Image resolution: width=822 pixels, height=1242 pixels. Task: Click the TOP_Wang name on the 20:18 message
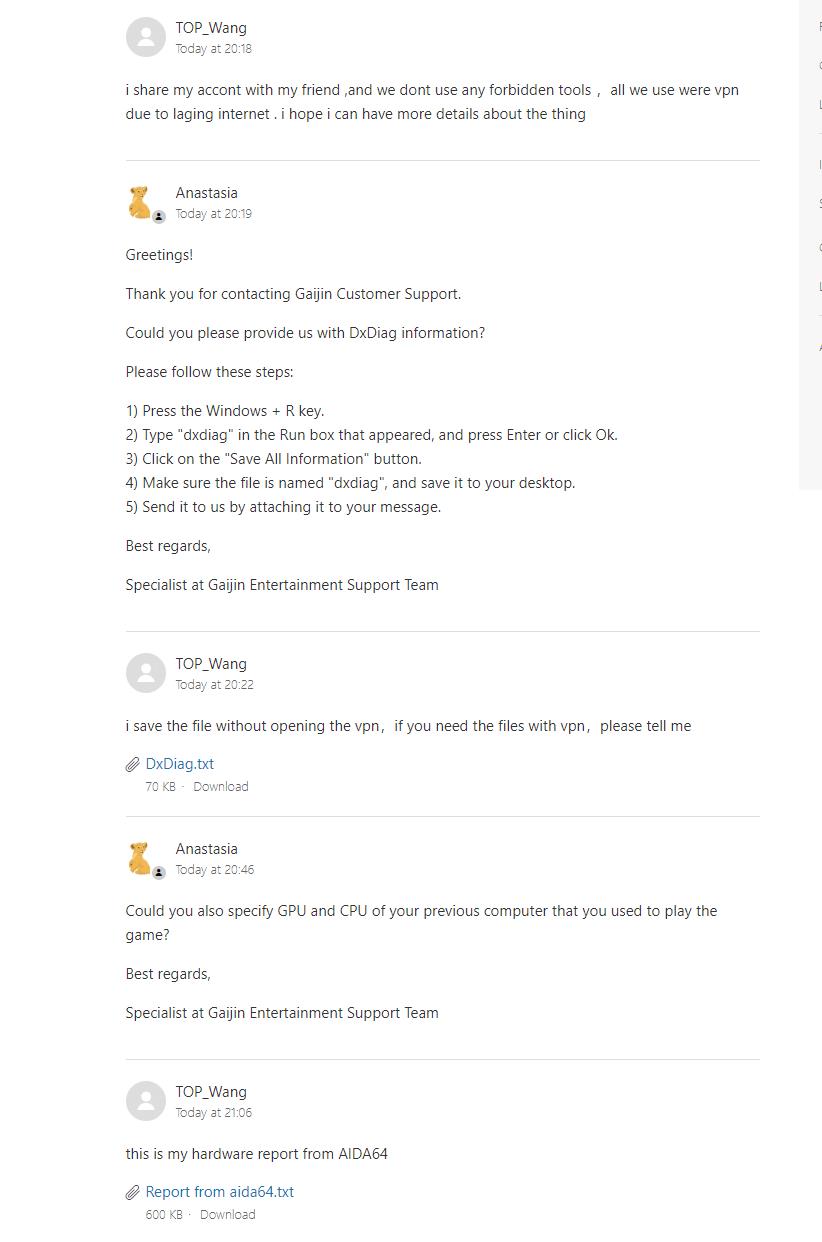click(x=211, y=28)
